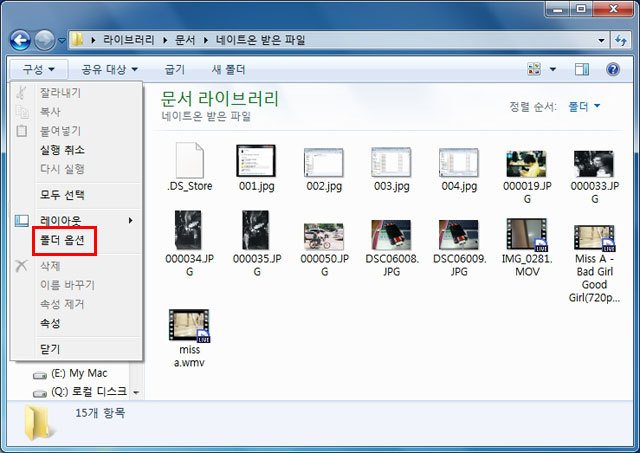Open the help question mark icon
The height and width of the screenshot is (453, 640).
pyautogui.click(x=612, y=69)
